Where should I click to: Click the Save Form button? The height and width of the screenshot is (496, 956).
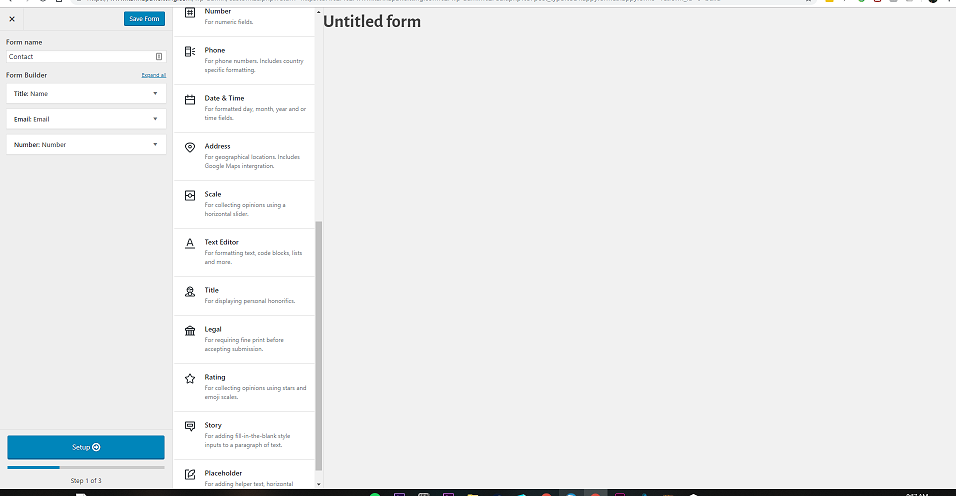click(x=144, y=19)
